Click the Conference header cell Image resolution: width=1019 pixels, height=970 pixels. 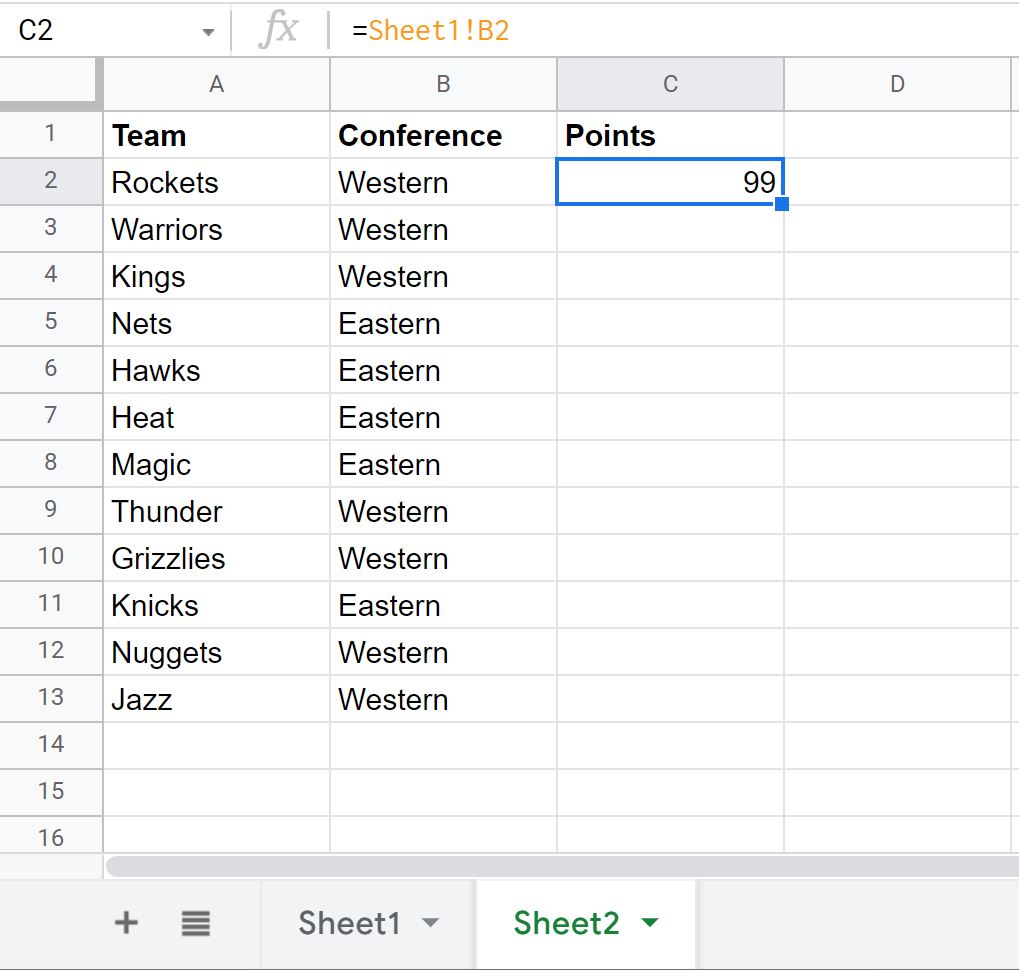pyautogui.click(x=443, y=135)
